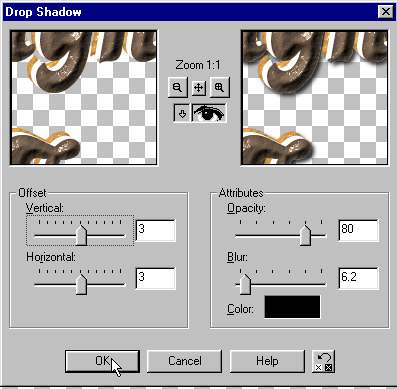This screenshot has width=397, height=389.
Task: Click the four-arrow pan preview icon
Action: click(199, 88)
